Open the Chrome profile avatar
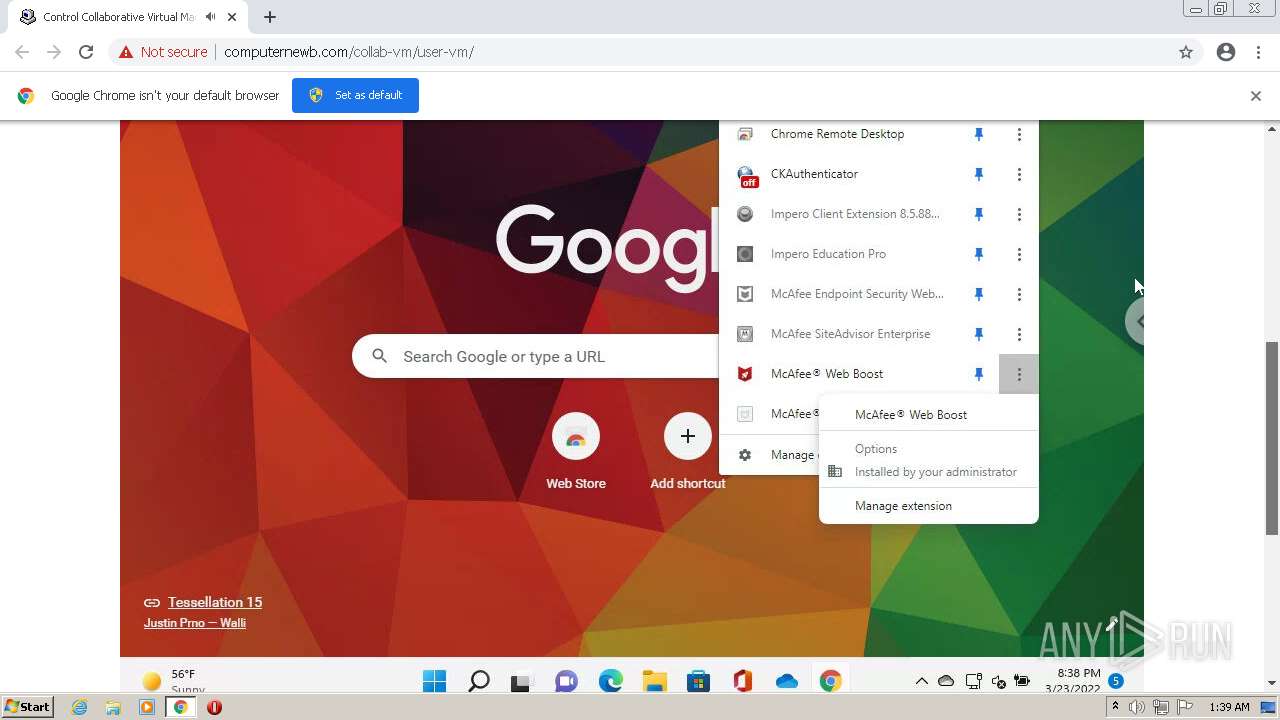The height and width of the screenshot is (720, 1280). 1226,52
